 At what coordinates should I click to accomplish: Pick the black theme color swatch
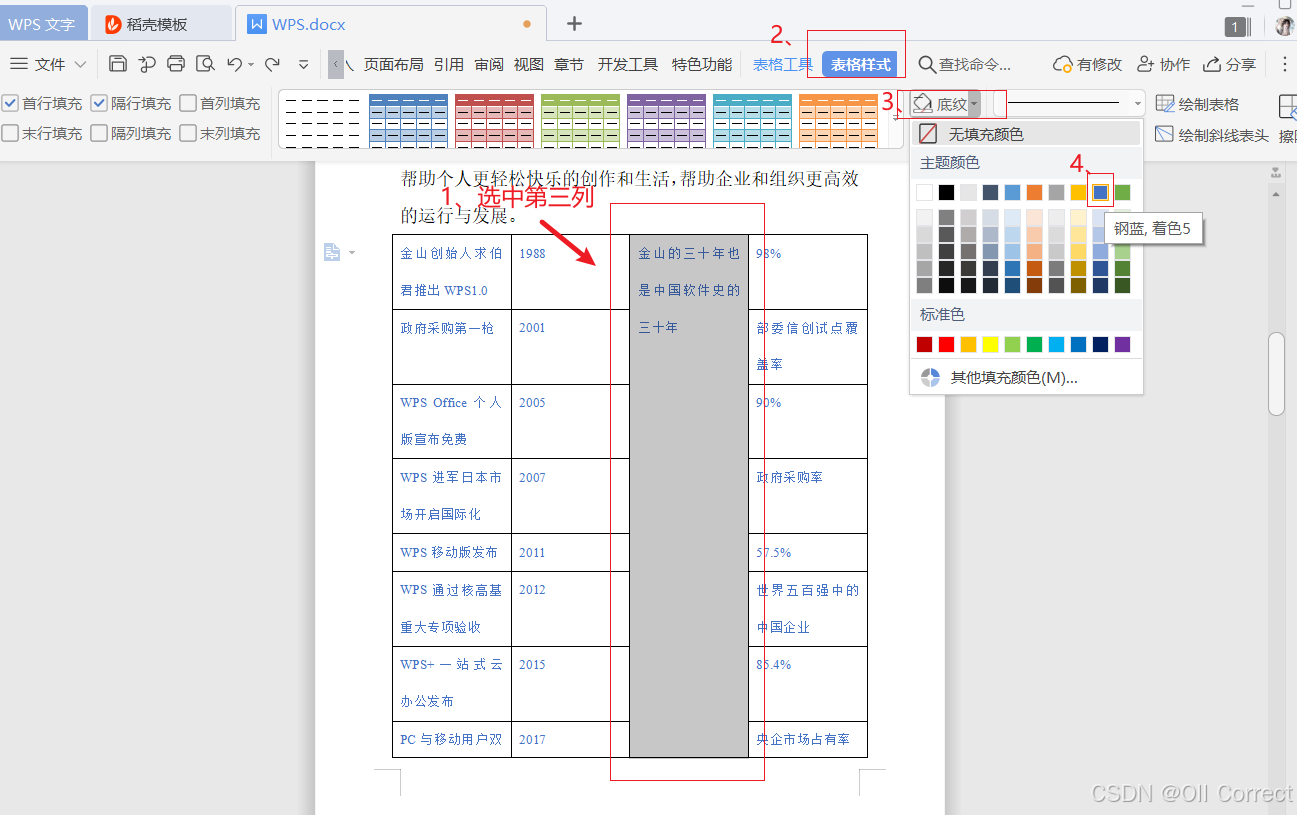tap(946, 192)
